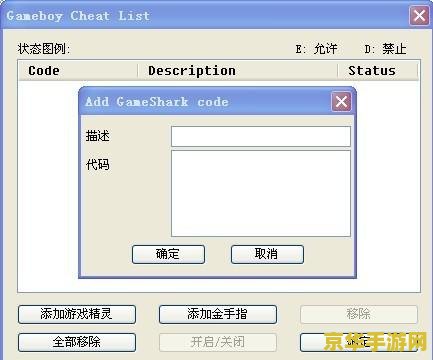
Task: Sort by the Code column header
Action: pos(78,71)
